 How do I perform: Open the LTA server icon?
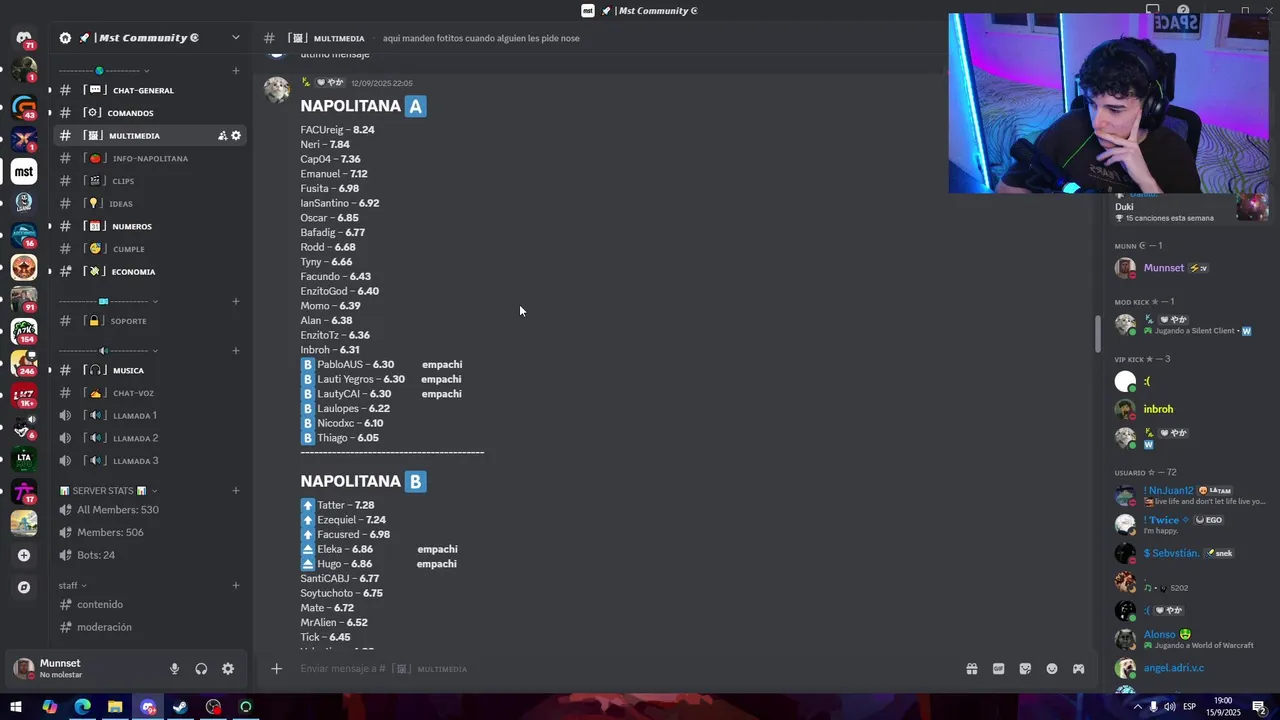24,458
